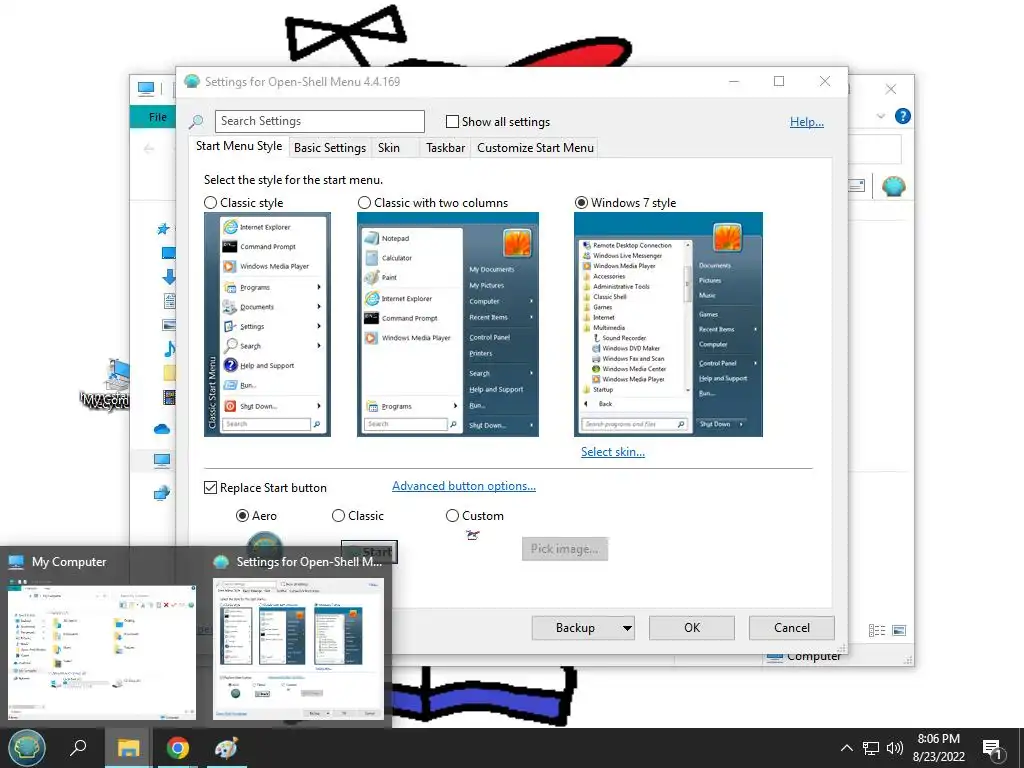This screenshot has width=1024, height=768.
Task: Open Start Menu Style tab
Action: coord(239,146)
